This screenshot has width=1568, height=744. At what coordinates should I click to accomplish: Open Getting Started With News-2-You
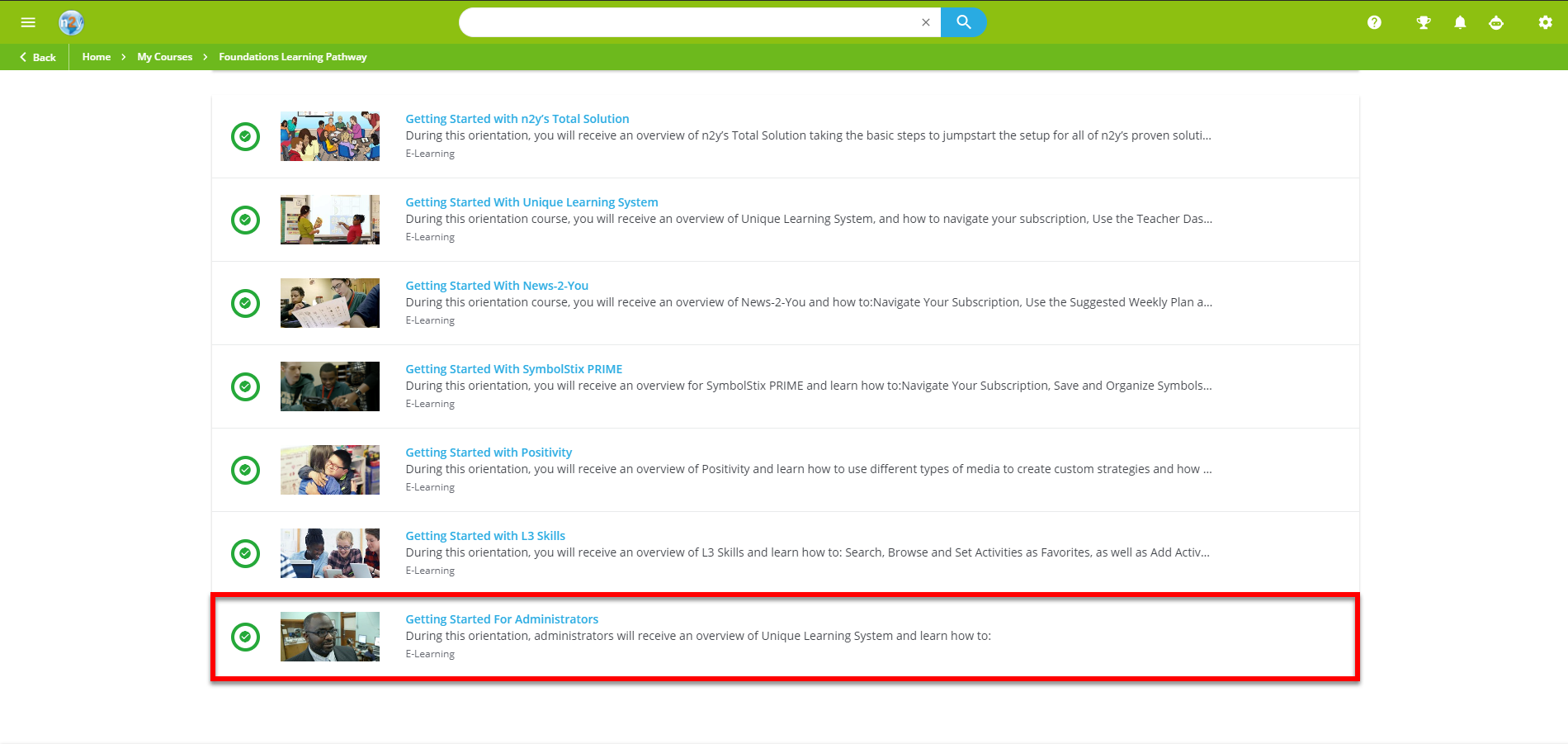click(497, 286)
